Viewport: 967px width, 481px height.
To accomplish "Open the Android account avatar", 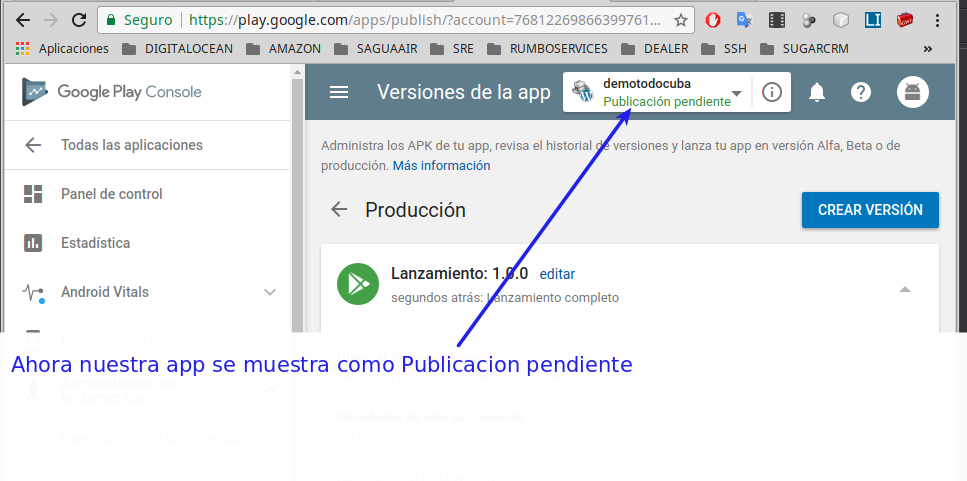I will [913, 92].
